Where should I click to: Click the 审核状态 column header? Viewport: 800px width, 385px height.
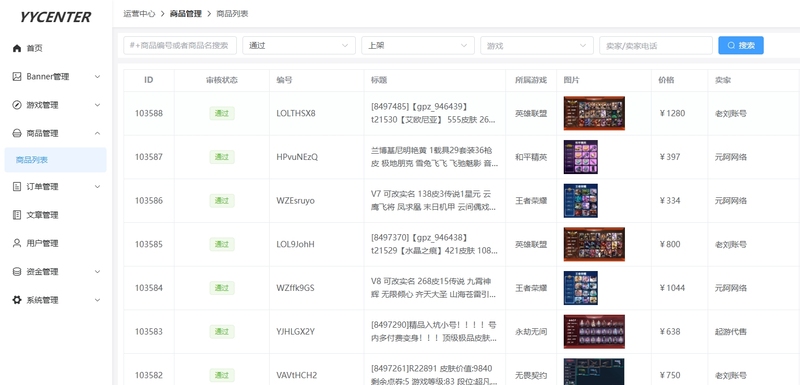coord(221,80)
